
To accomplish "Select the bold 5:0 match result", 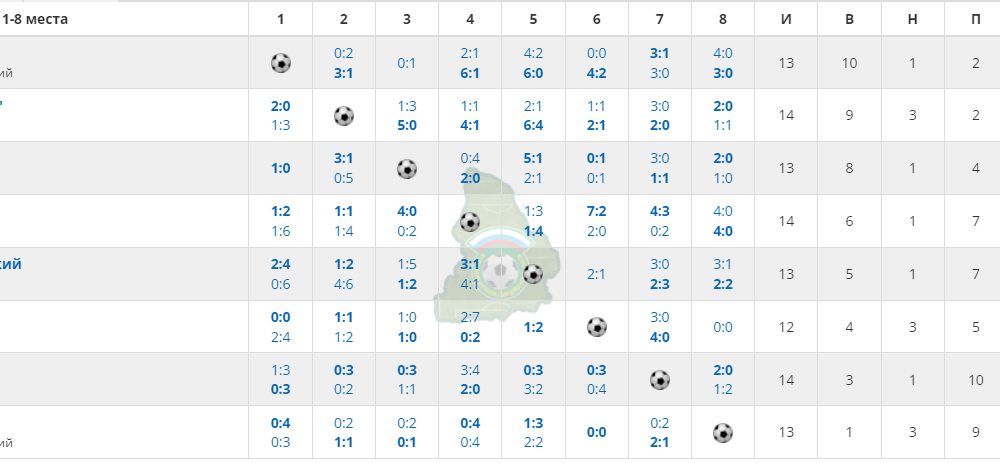I will 407,125.
